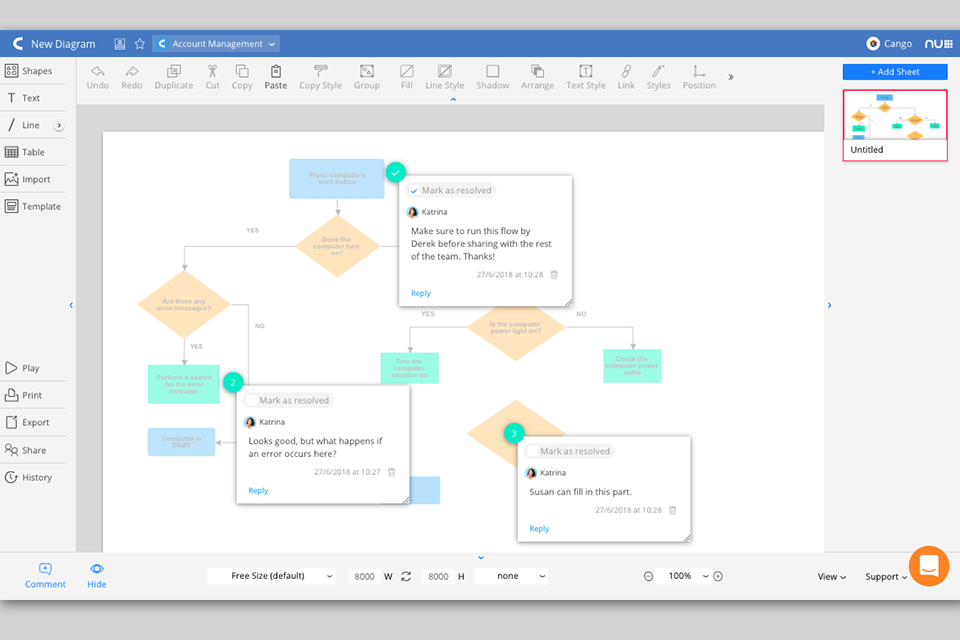Open the Arrange toolbar tool

537,77
